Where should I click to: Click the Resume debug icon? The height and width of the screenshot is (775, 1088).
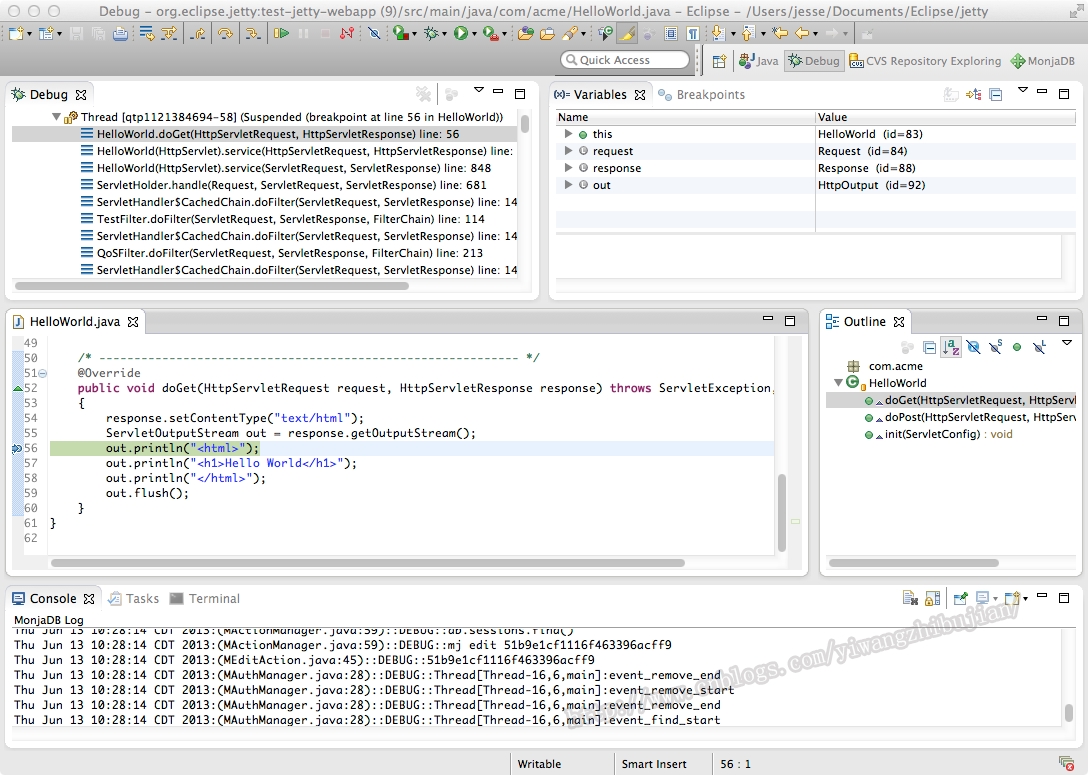click(281, 33)
